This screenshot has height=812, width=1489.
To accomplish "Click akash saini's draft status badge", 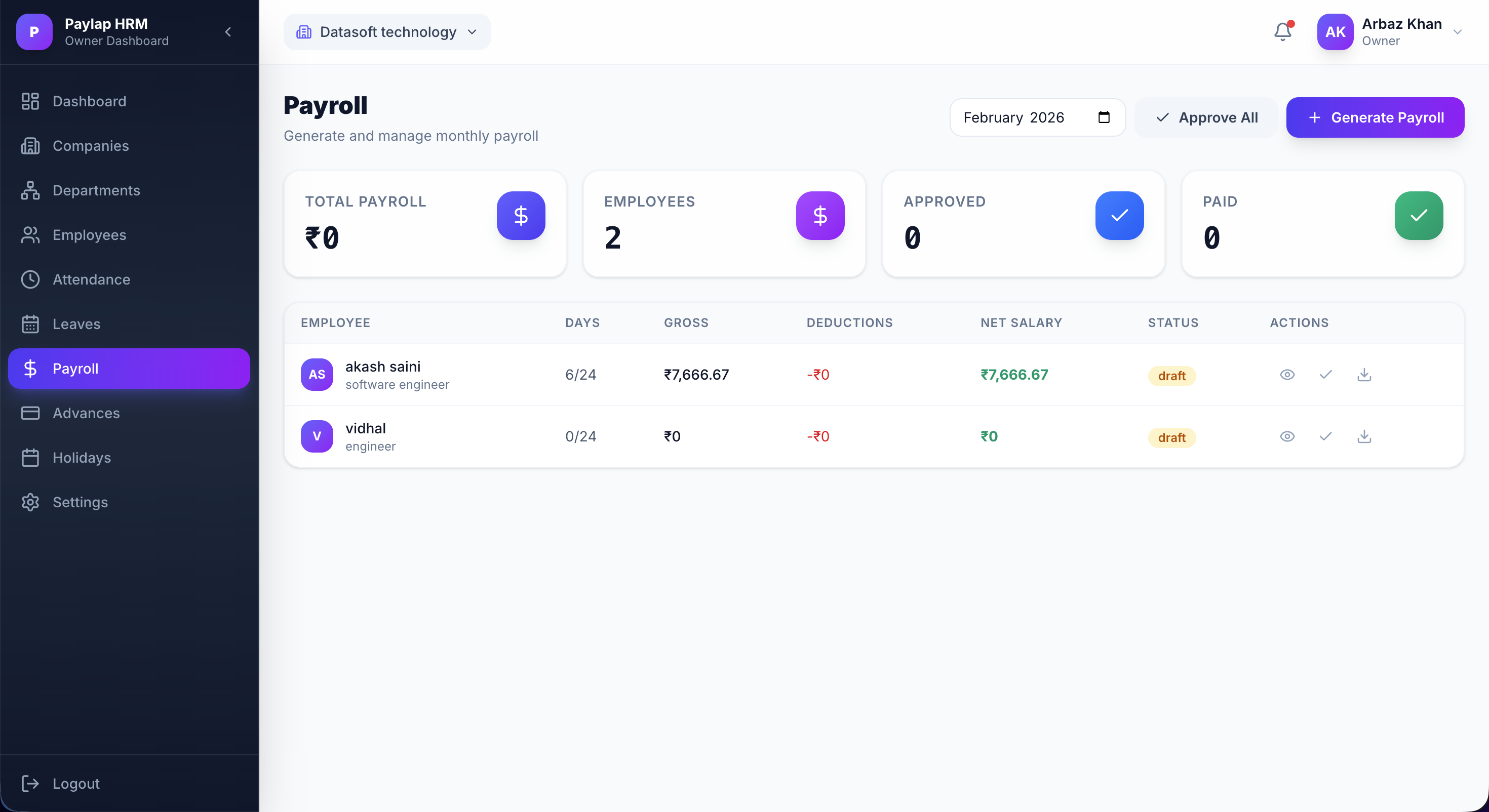I will pyautogui.click(x=1171, y=376).
